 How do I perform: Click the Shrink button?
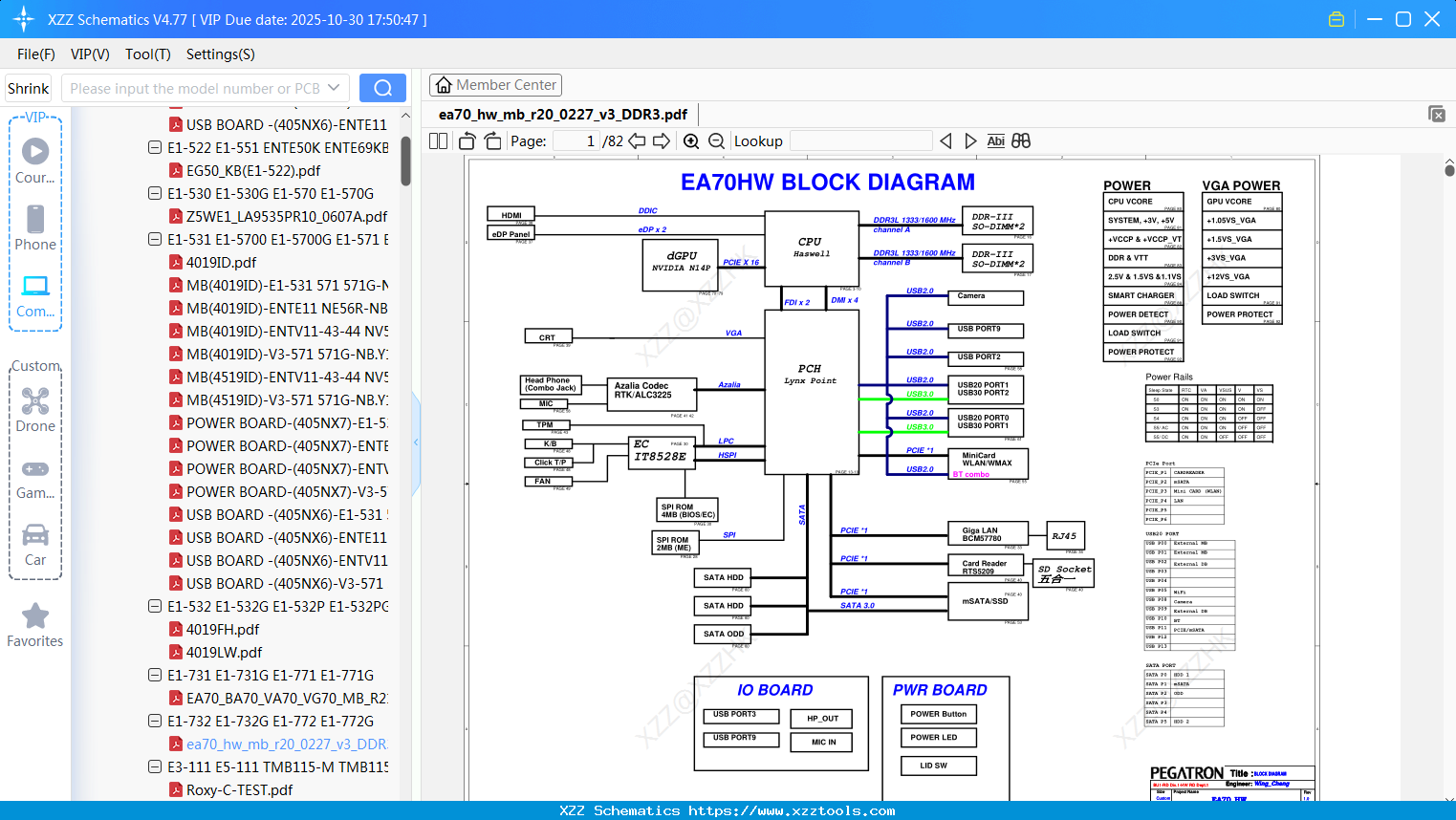29,88
